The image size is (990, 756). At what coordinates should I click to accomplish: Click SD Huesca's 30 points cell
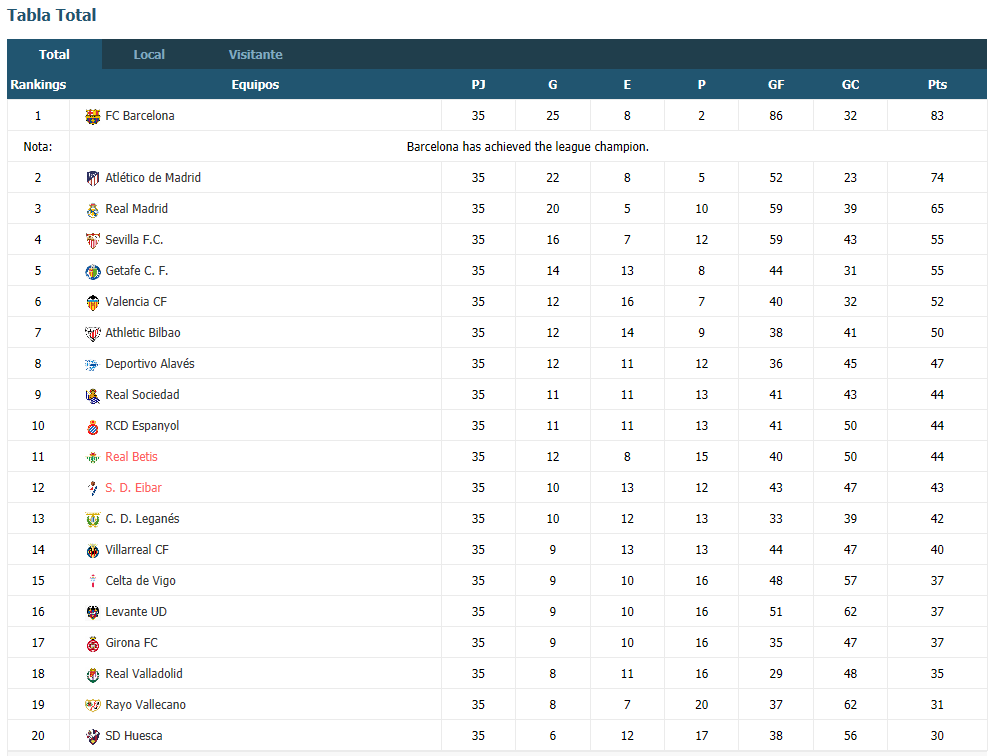click(937, 735)
